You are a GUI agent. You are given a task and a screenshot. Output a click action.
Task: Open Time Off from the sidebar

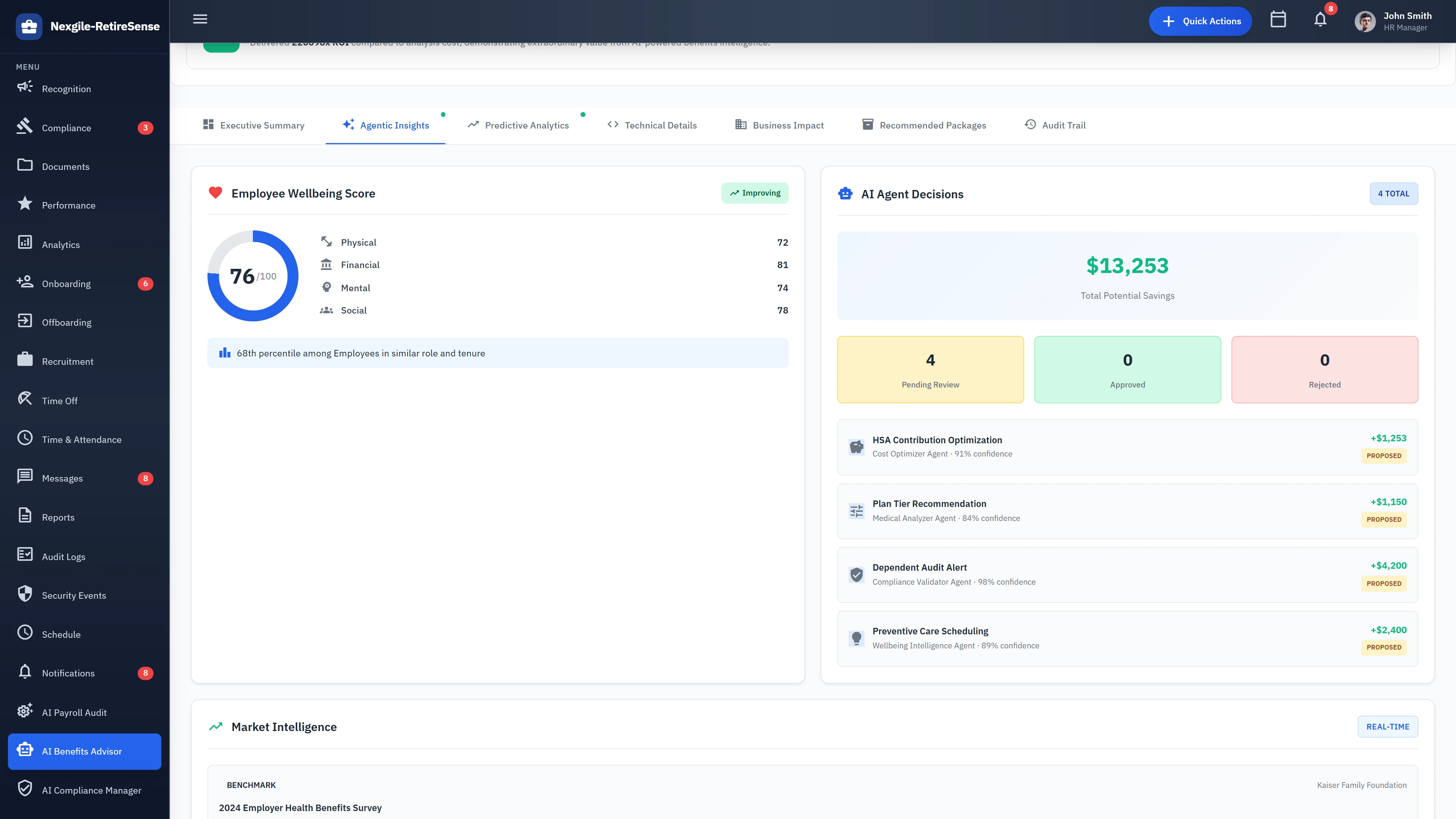[60, 400]
